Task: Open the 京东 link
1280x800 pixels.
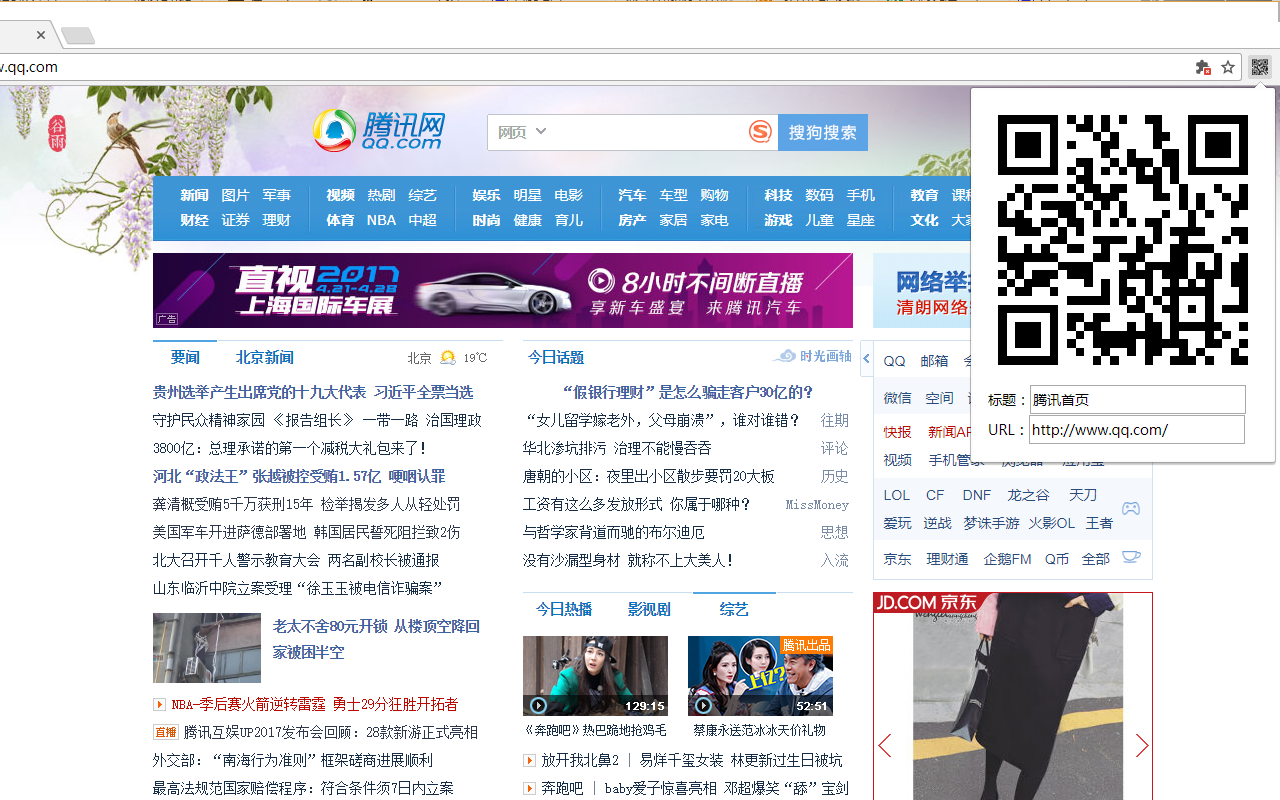Action: click(x=897, y=559)
